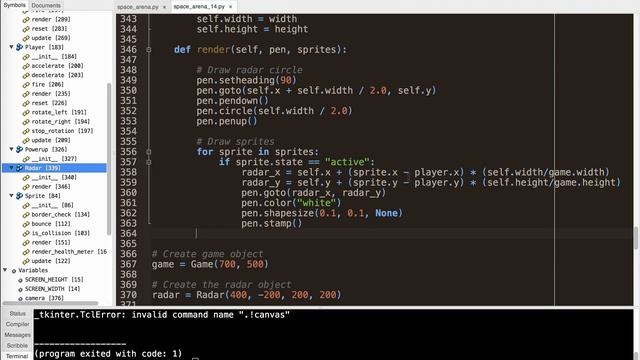Click the variable icon beside SCREEN_HEIGHT [15]
This screenshot has height=360, width=640.
click(x=20, y=280)
